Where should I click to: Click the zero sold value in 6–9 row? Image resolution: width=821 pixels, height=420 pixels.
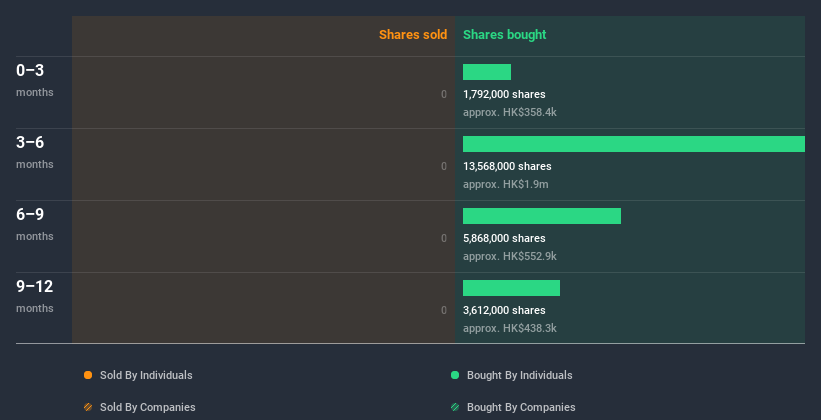(x=444, y=238)
